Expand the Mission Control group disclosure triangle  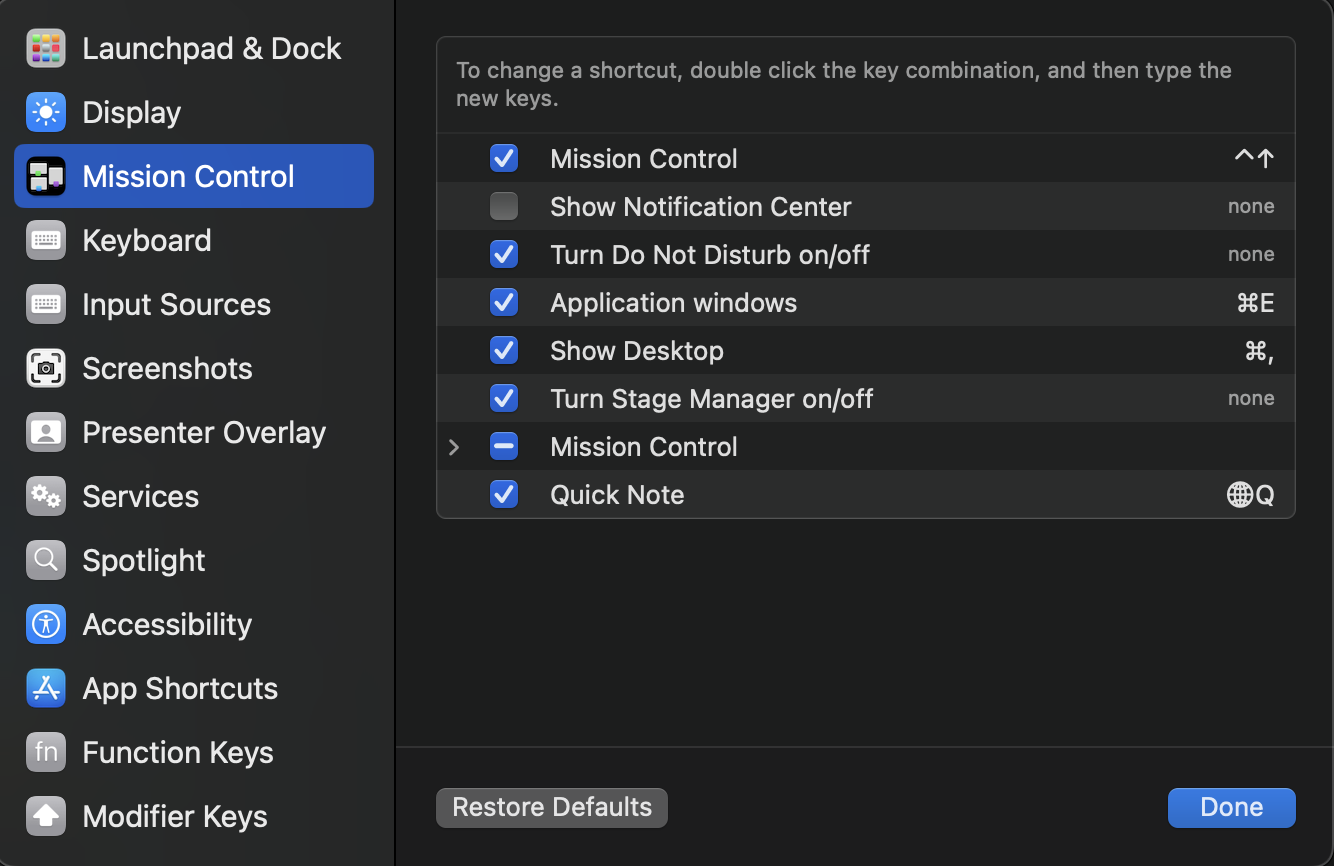455,446
